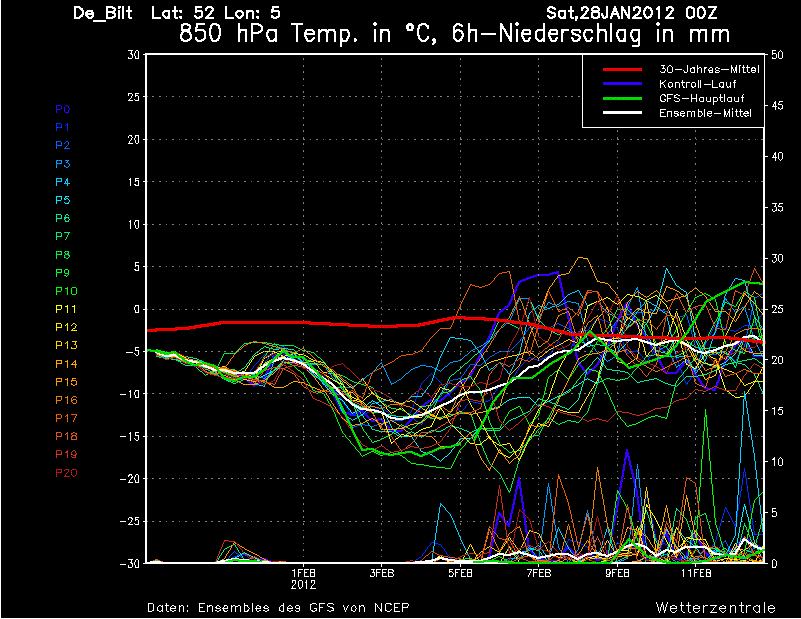Select the P15 orange member label
Image resolution: width=801 pixels, height=619 pixels.
[x=66, y=382]
